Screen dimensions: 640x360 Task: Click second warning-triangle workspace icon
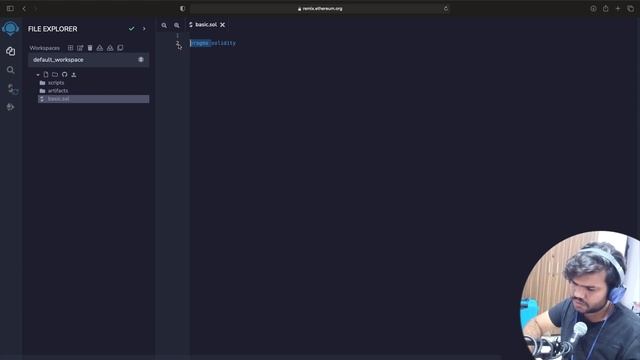[110, 48]
